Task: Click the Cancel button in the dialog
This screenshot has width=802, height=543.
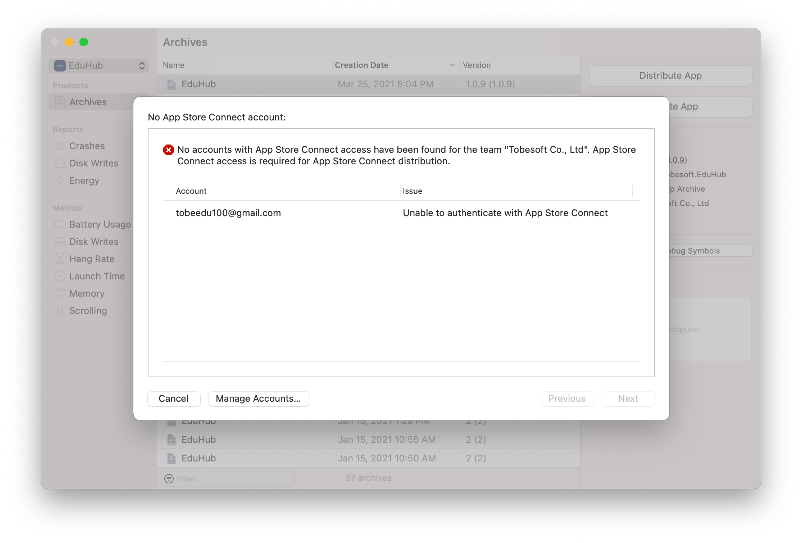Action: click(173, 399)
